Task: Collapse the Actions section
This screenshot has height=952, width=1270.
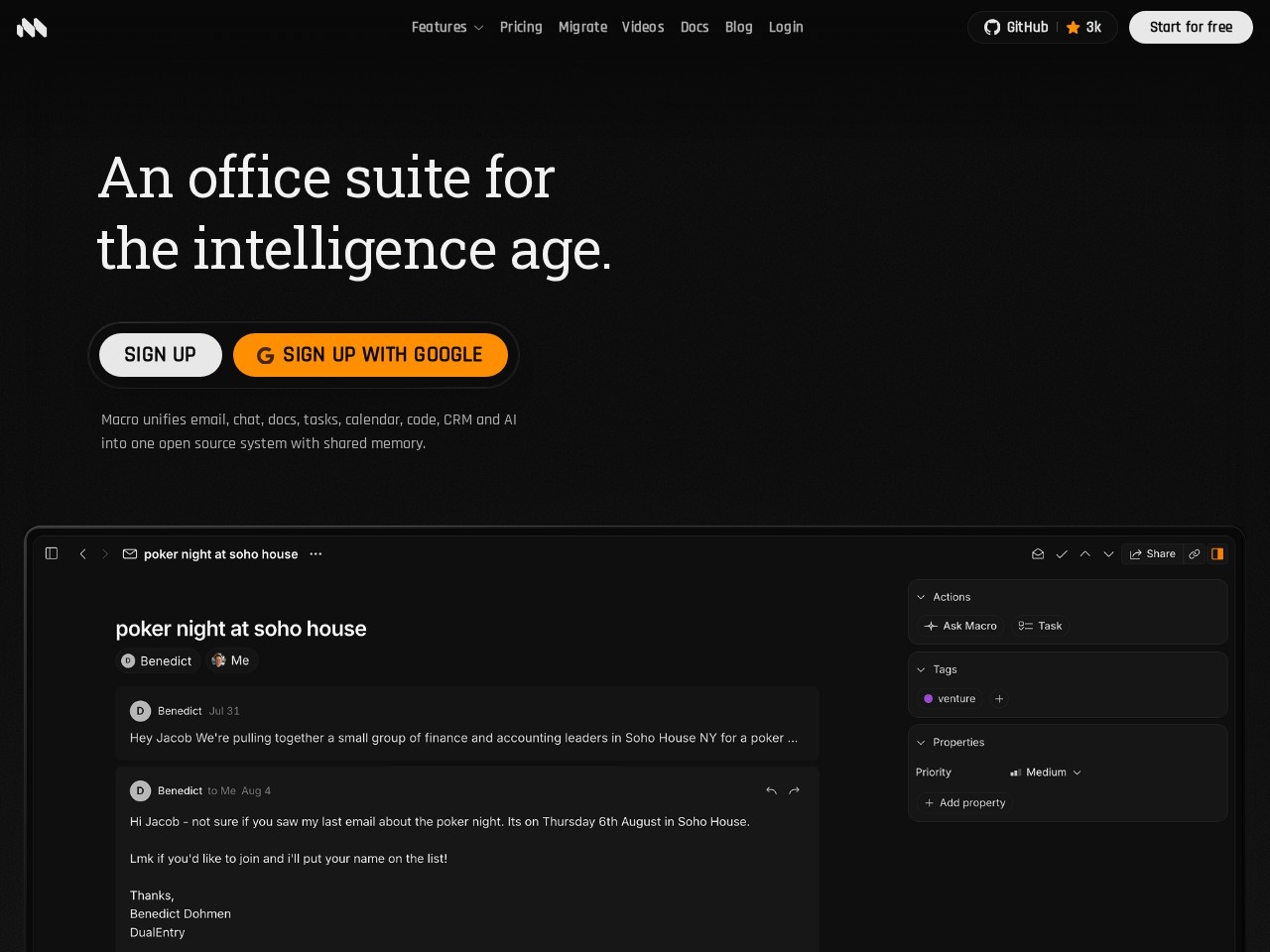Action: pyautogui.click(x=921, y=597)
